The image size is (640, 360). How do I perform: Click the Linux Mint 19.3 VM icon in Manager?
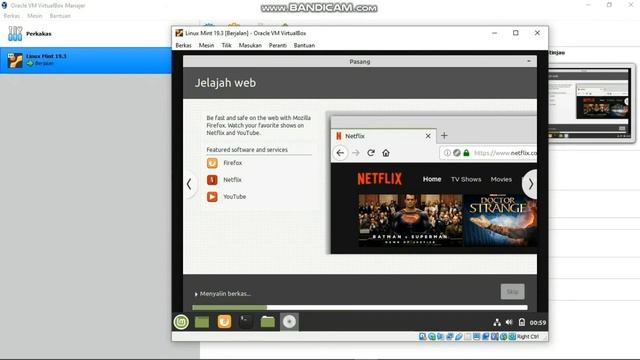(15, 60)
